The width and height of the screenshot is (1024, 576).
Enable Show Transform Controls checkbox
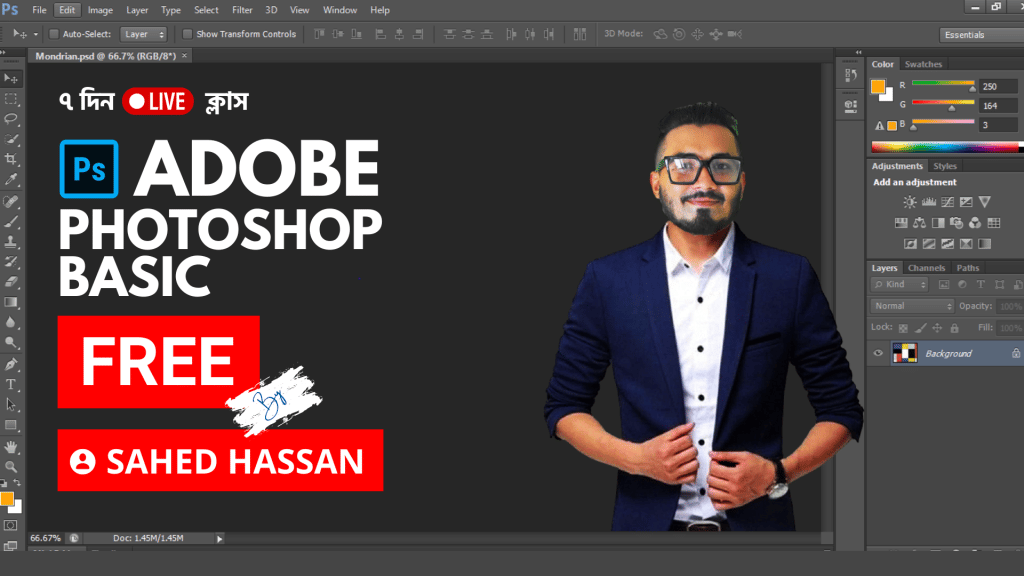pos(187,34)
